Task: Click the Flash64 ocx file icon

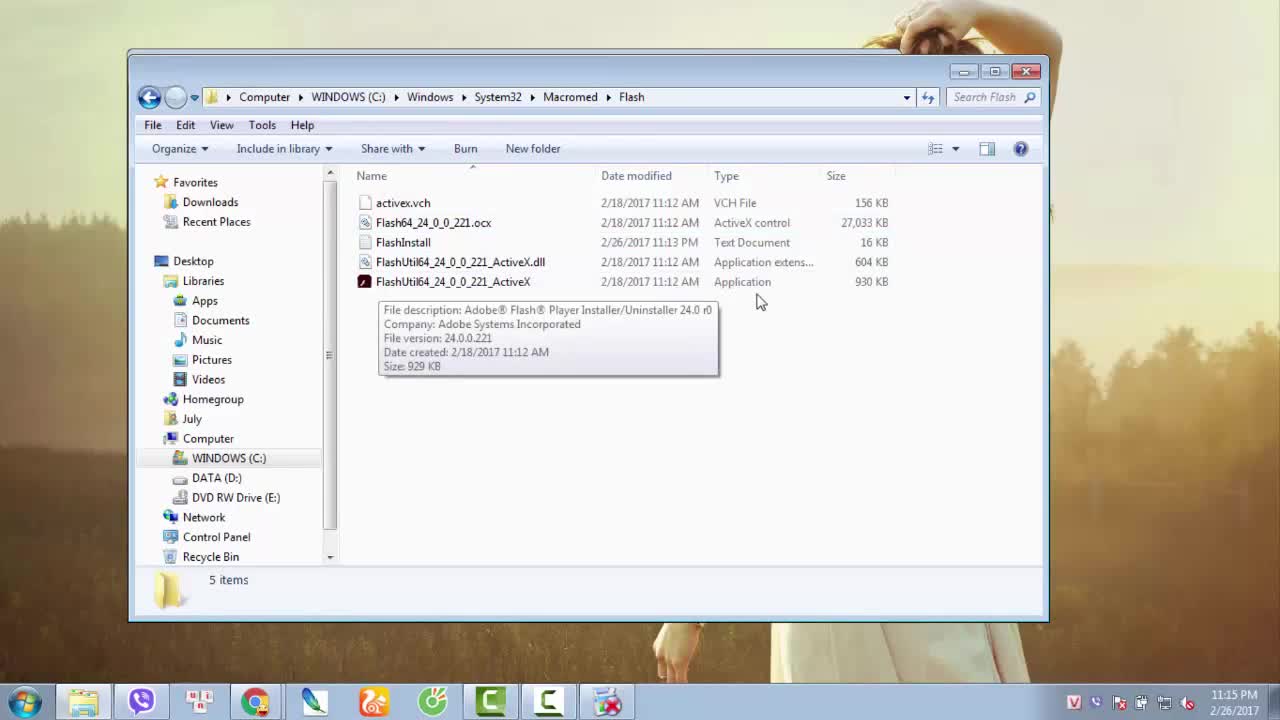Action: pyautogui.click(x=364, y=223)
